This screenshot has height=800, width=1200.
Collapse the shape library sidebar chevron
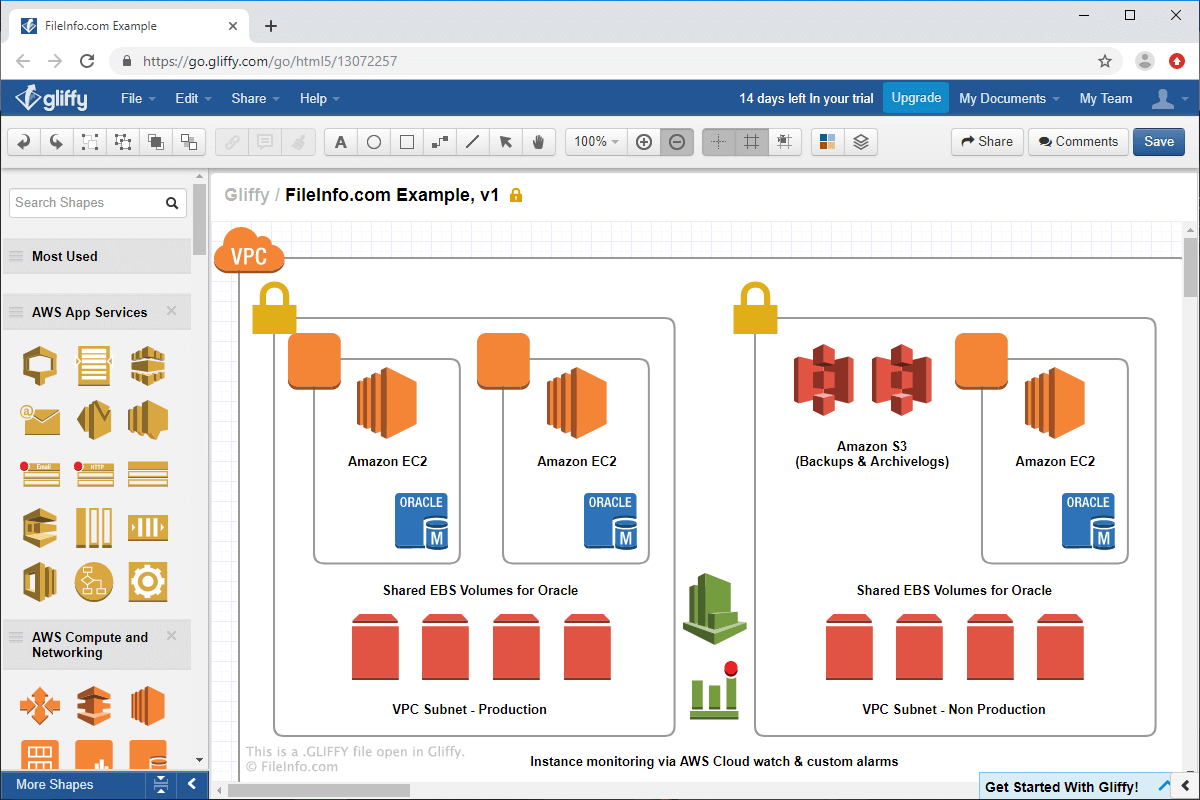[x=191, y=785]
